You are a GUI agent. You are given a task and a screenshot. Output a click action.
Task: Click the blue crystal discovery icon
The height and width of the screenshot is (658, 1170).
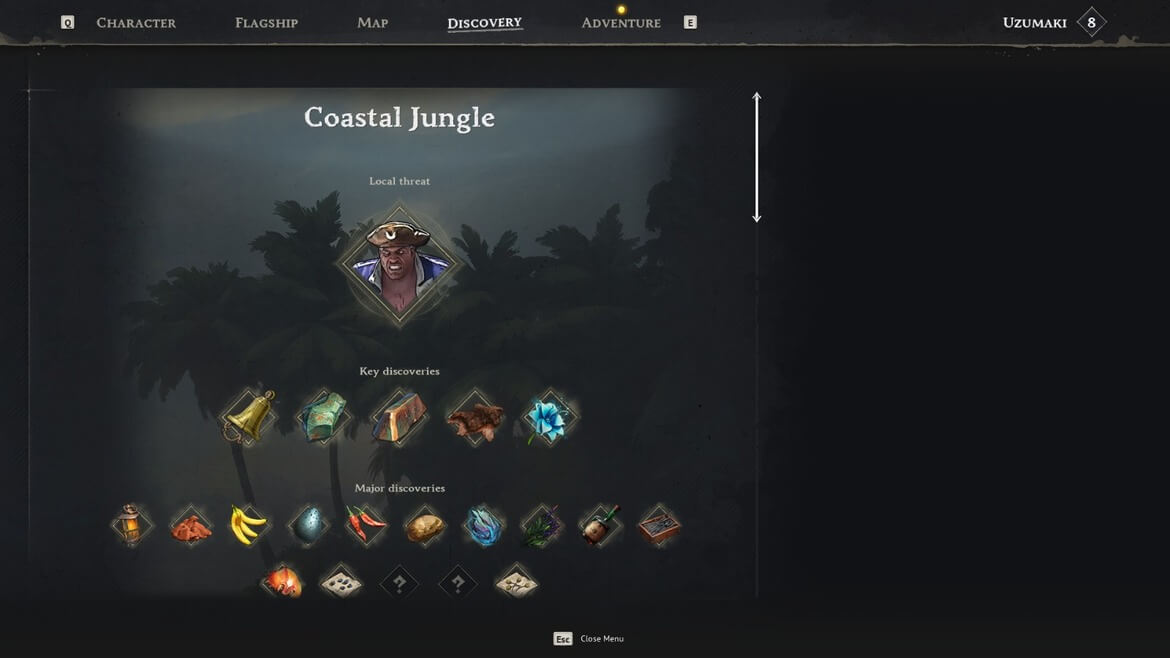coord(483,526)
